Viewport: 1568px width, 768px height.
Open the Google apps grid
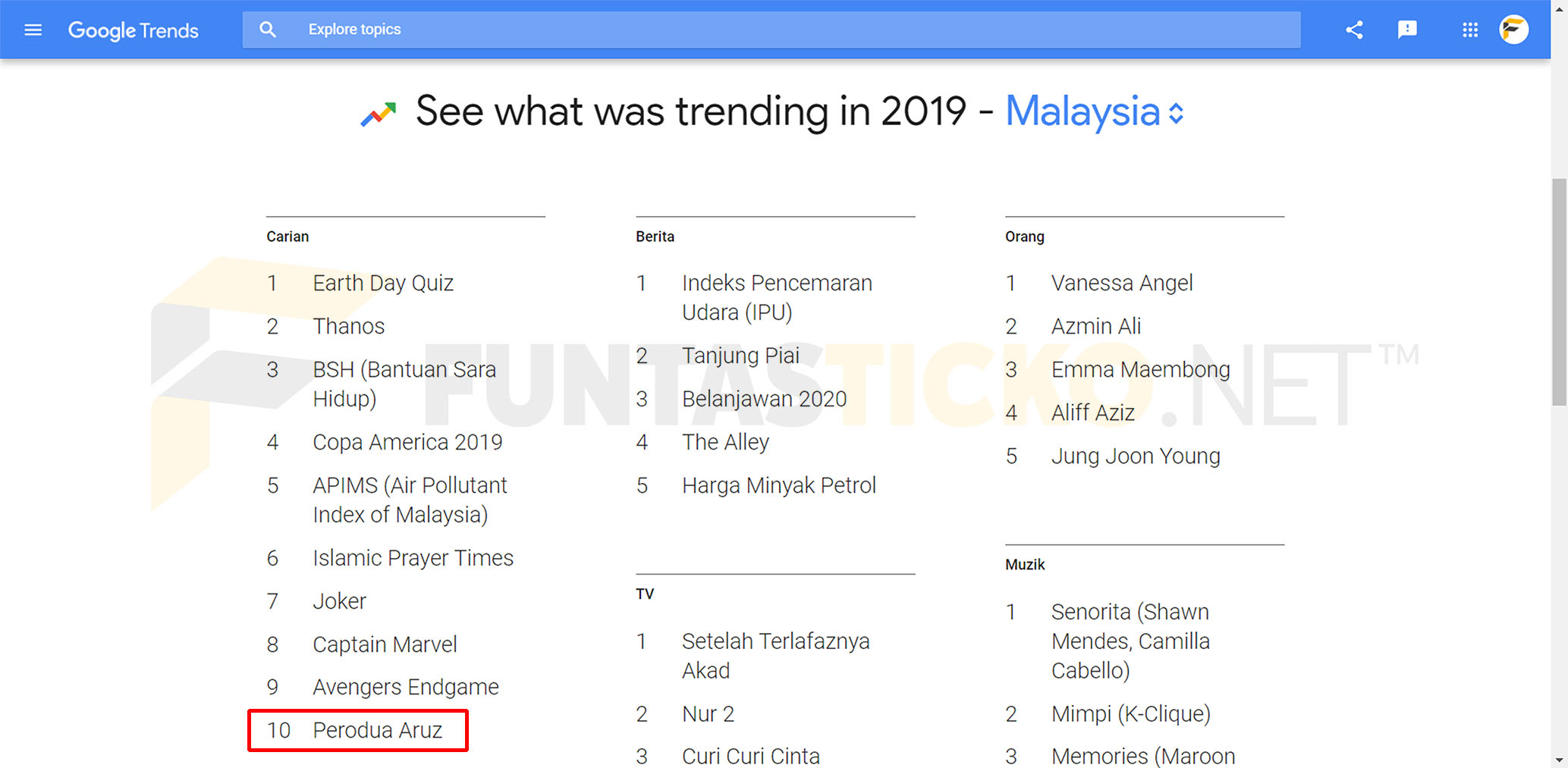click(1470, 30)
